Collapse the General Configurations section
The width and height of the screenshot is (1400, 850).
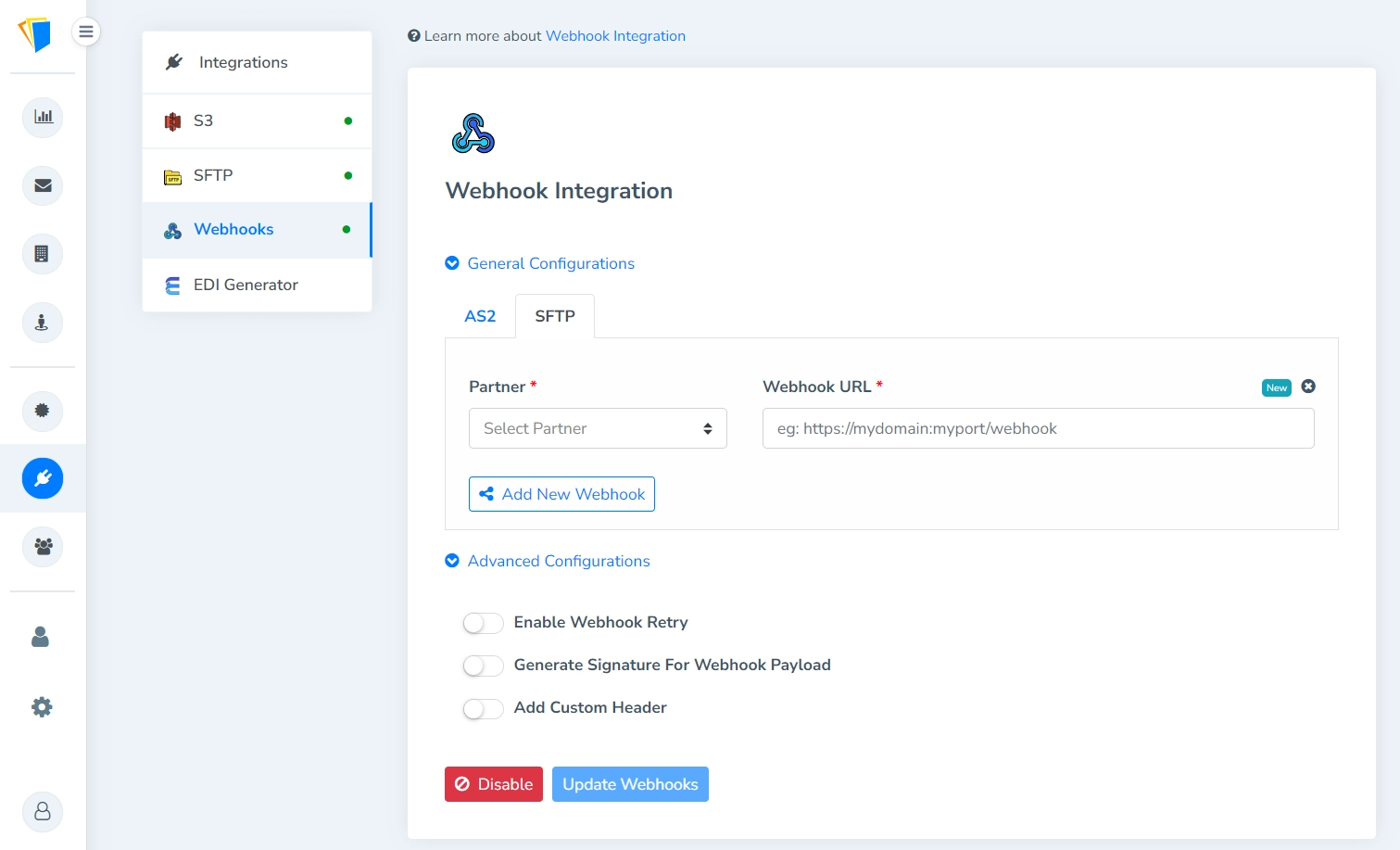click(452, 263)
